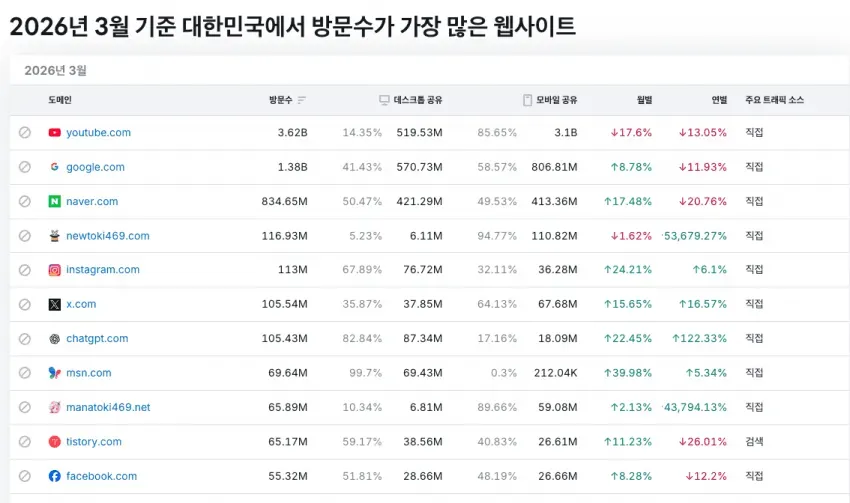The width and height of the screenshot is (850, 503).
Task: Click the Facebook favicon icon
Action: pyautogui.click(x=54, y=476)
